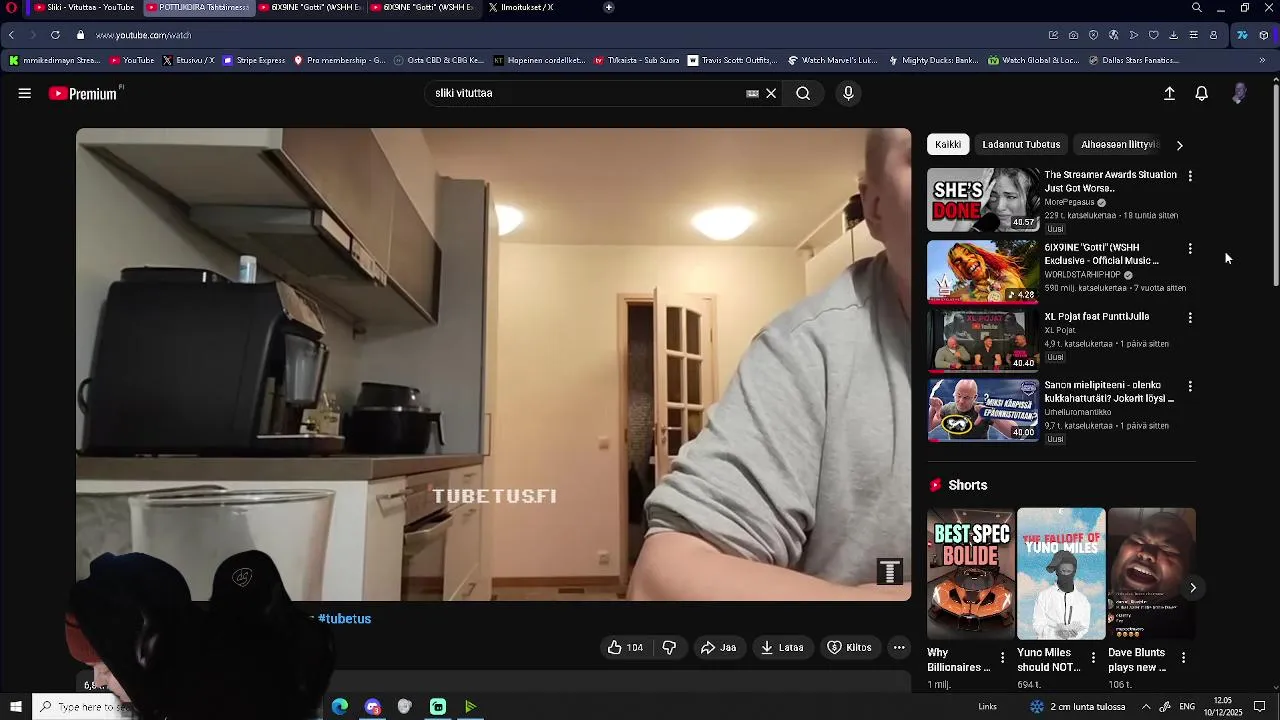Image resolution: width=1280 pixels, height=720 pixels.
Task: Run the search with the magnifier button
Action: 803,93
